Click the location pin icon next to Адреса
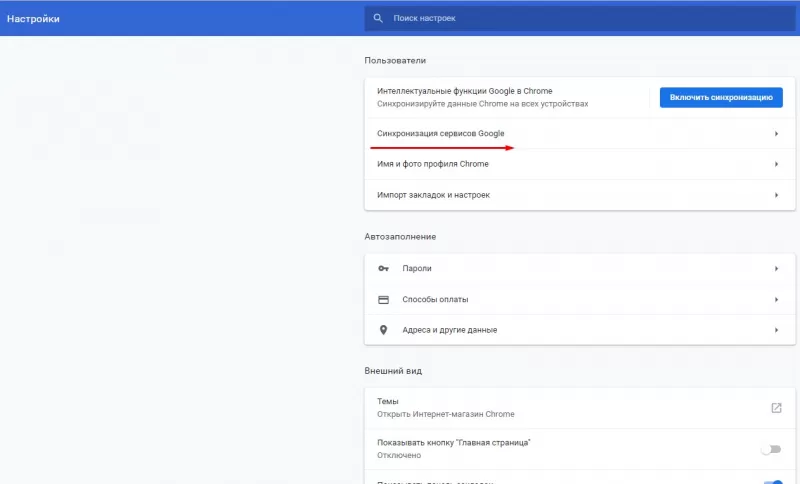 (383, 330)
